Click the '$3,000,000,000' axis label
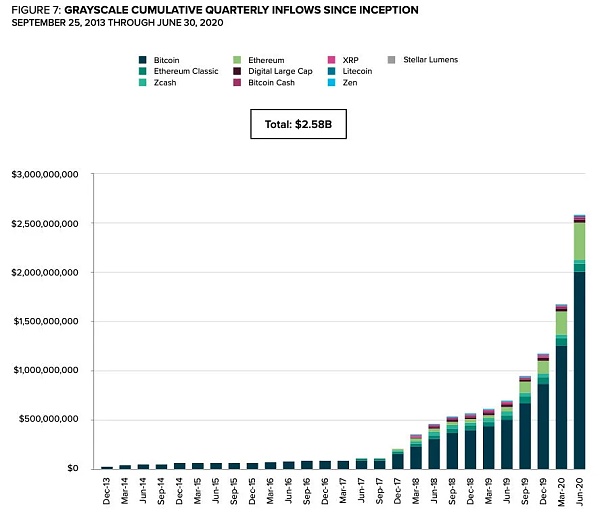The height and width of the screenshot is (513, 600). tap(45, 174)
